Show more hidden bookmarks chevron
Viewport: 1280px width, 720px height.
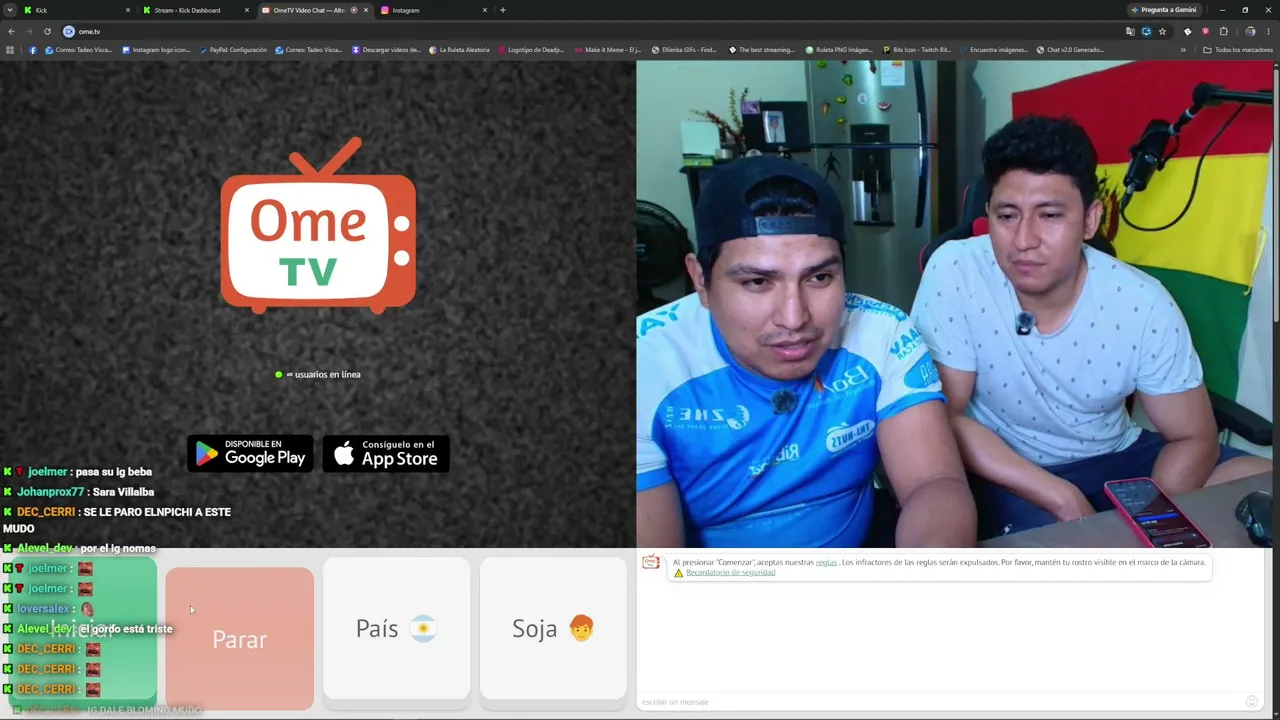pos(1183,50)
